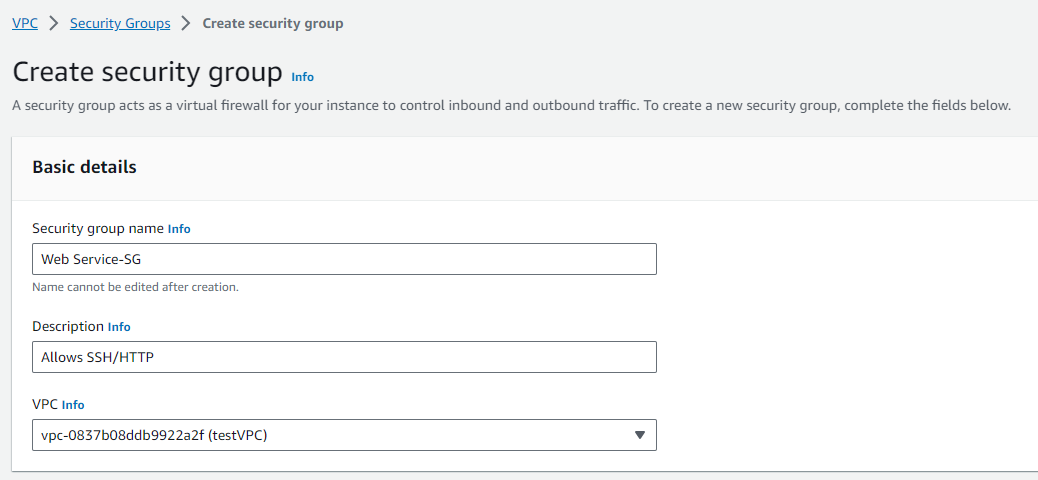Click the 'Name cannot be edited' hint text
This screenshot has height=480, width=1038.
(x=135, y=287)
